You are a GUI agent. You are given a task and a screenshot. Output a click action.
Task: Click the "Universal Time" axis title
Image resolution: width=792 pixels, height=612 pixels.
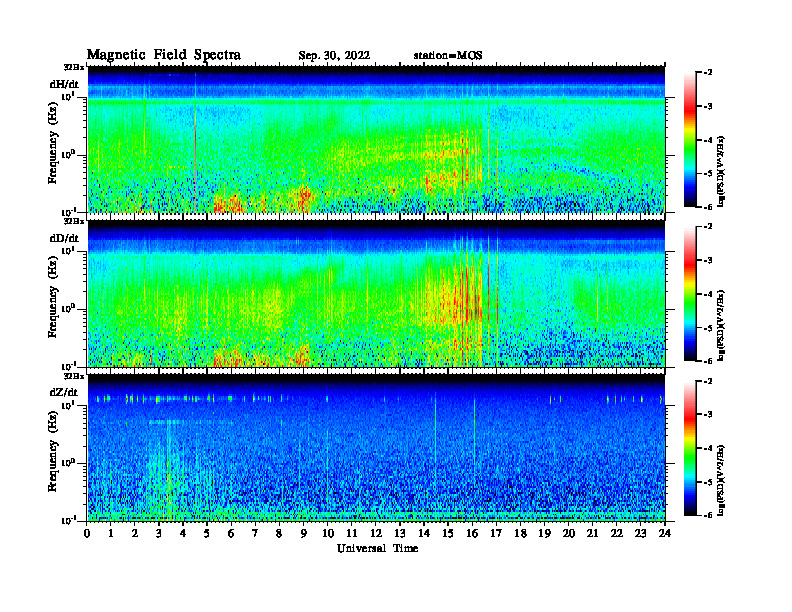(377, 548)
